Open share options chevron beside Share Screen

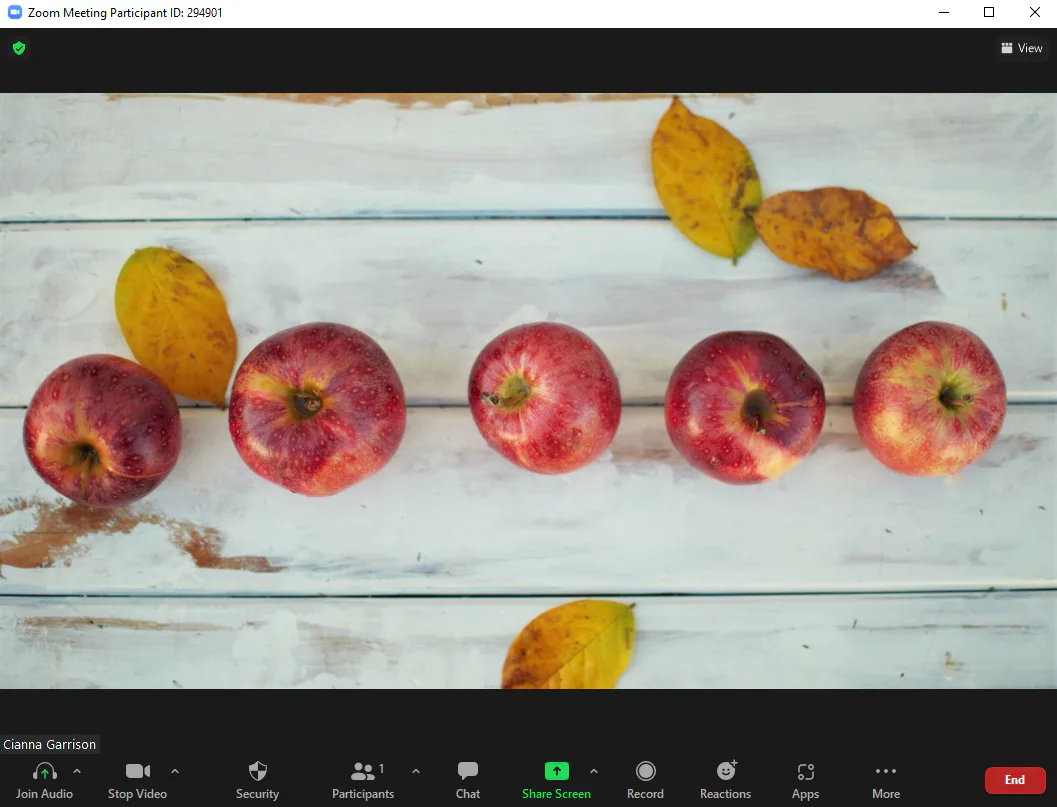[x=594, y=771]
